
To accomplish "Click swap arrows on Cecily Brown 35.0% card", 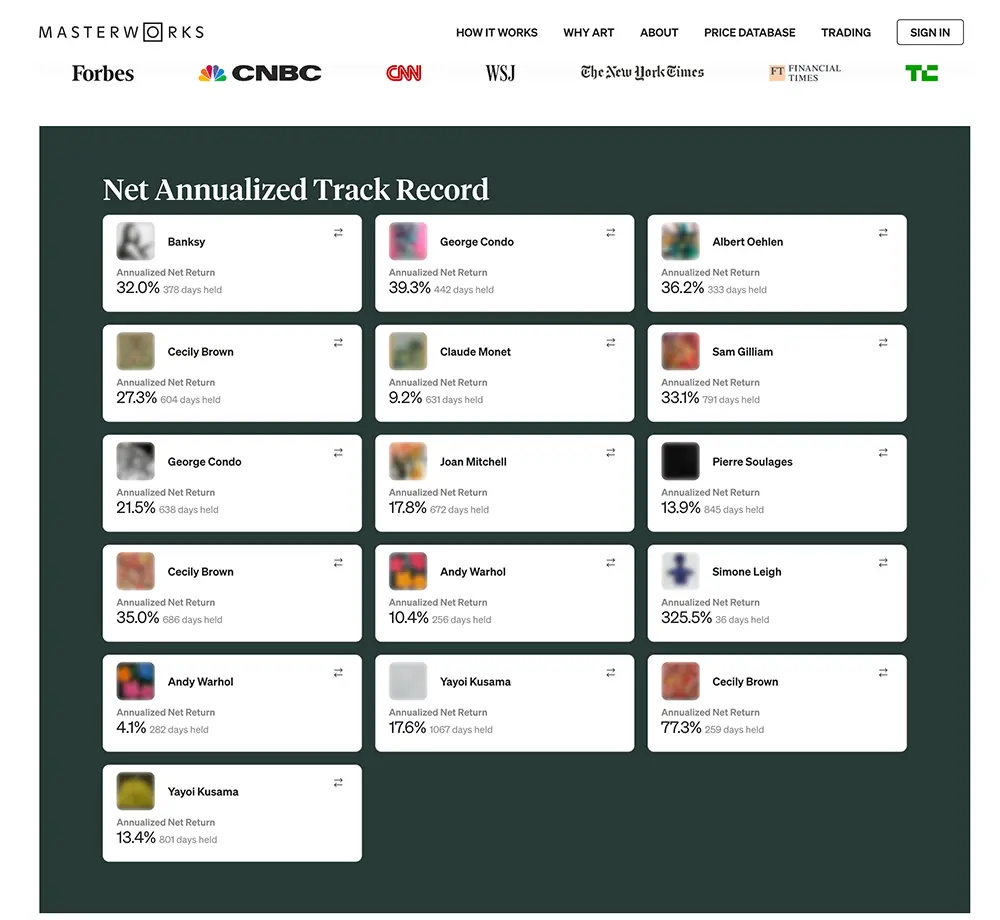I will 338,562.
